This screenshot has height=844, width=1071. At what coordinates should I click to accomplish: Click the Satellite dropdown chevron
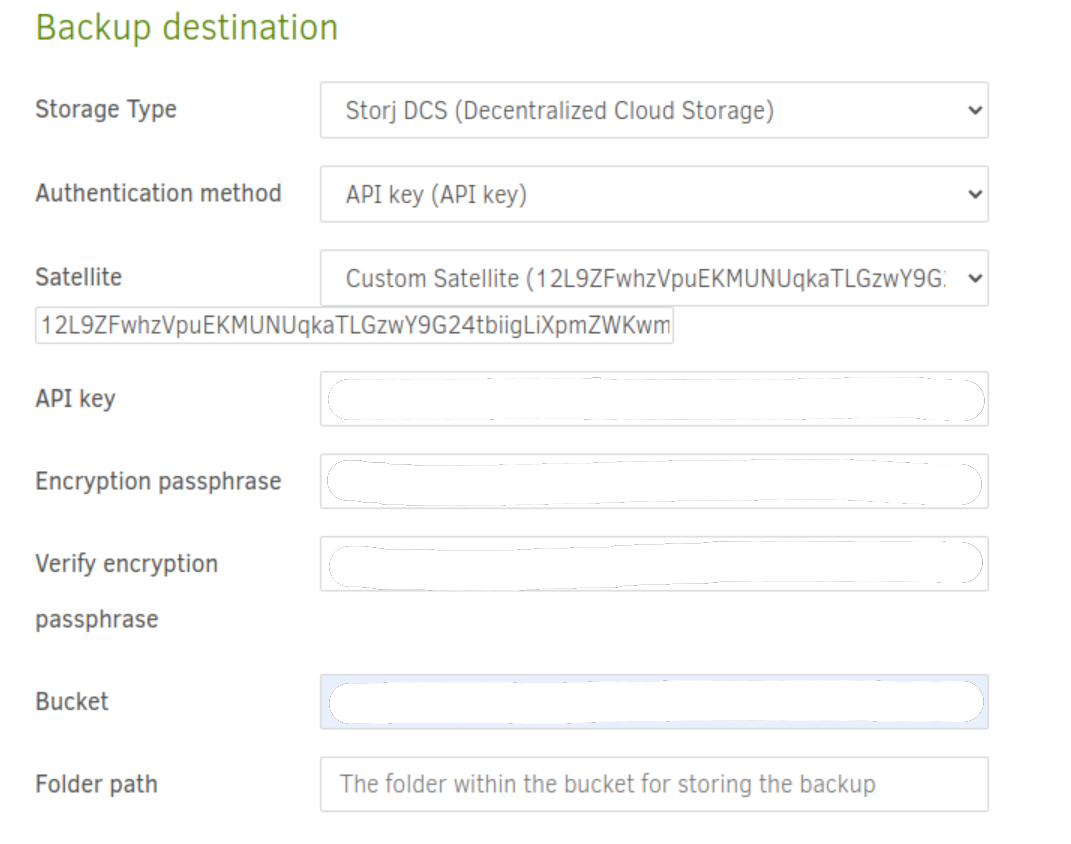point(972,278)
